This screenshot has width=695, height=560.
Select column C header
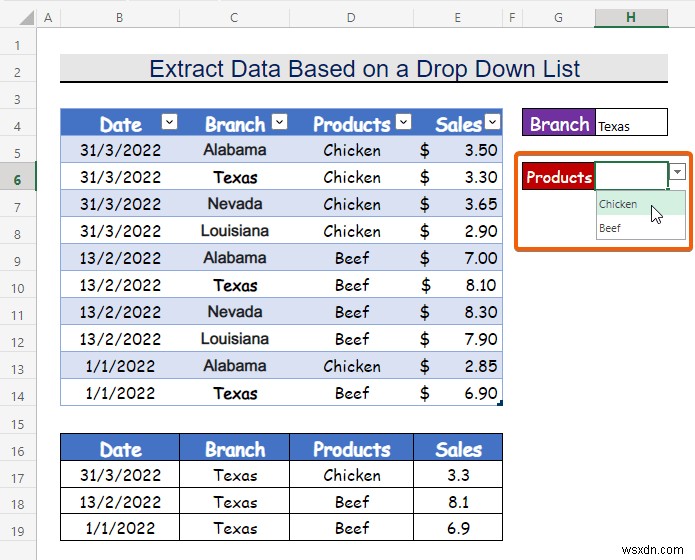tap(234, 18)
